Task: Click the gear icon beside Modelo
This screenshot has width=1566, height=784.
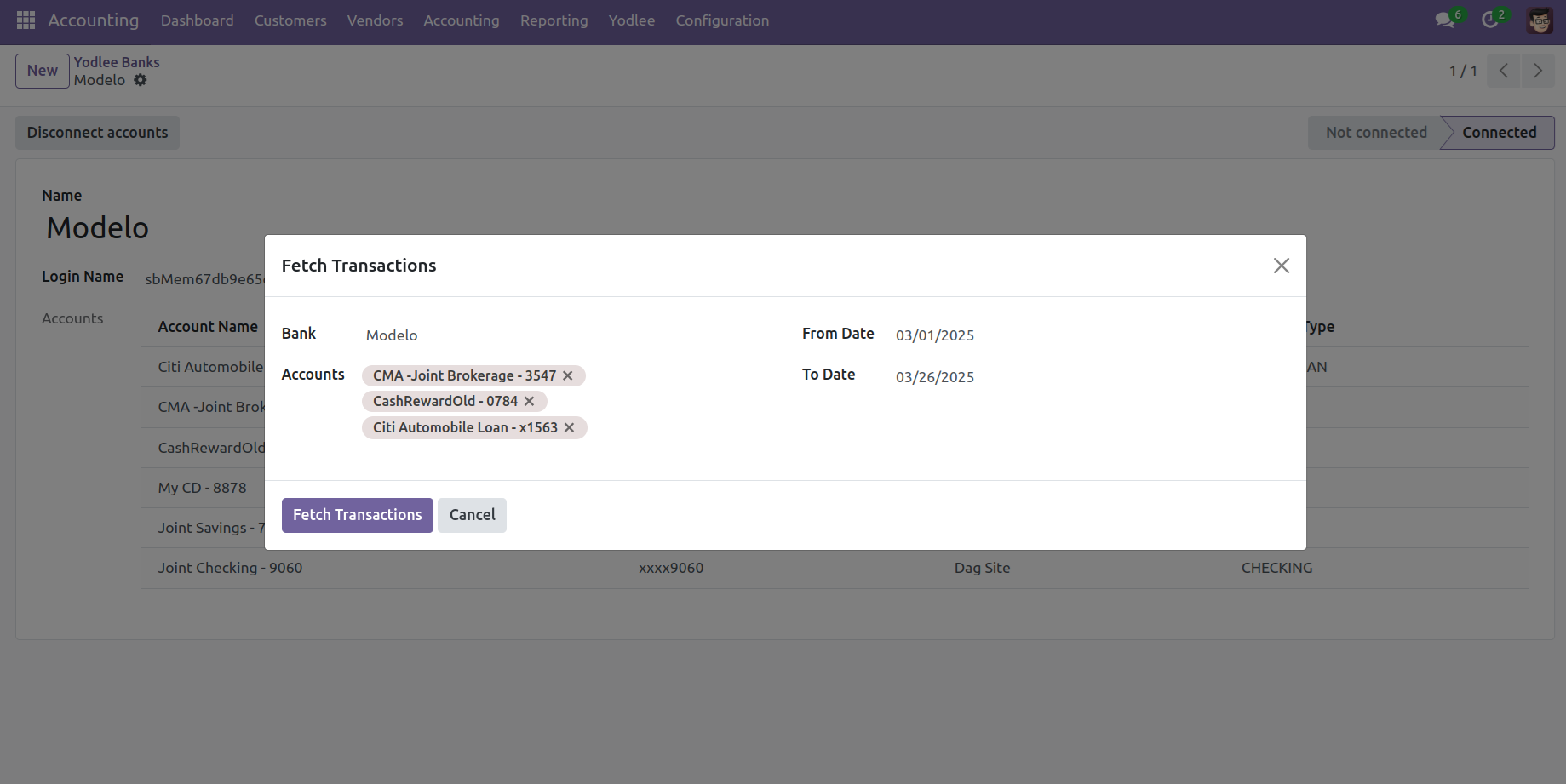Action: point(141,80)
